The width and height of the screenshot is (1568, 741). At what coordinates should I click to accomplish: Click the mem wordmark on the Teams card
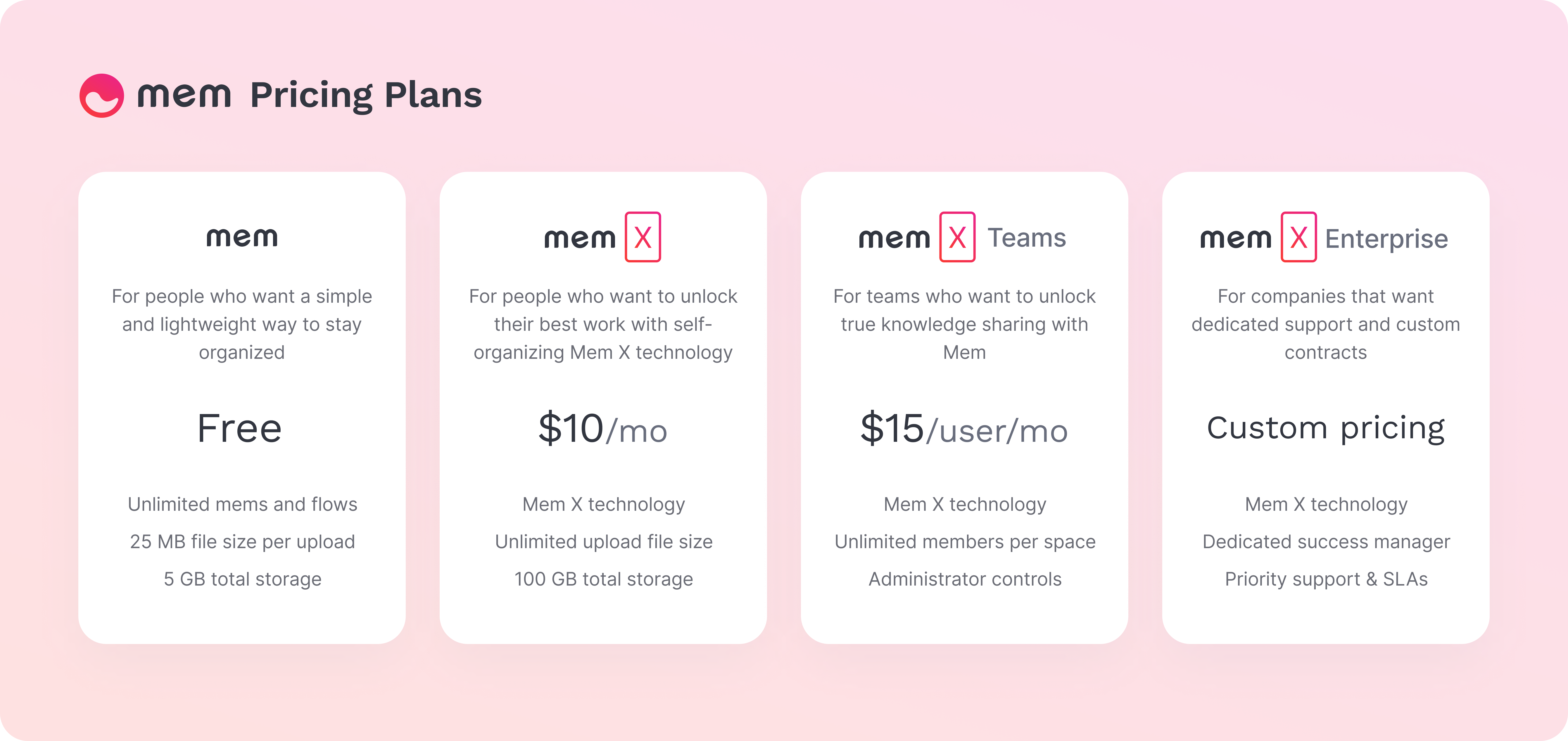coord(894,238)
